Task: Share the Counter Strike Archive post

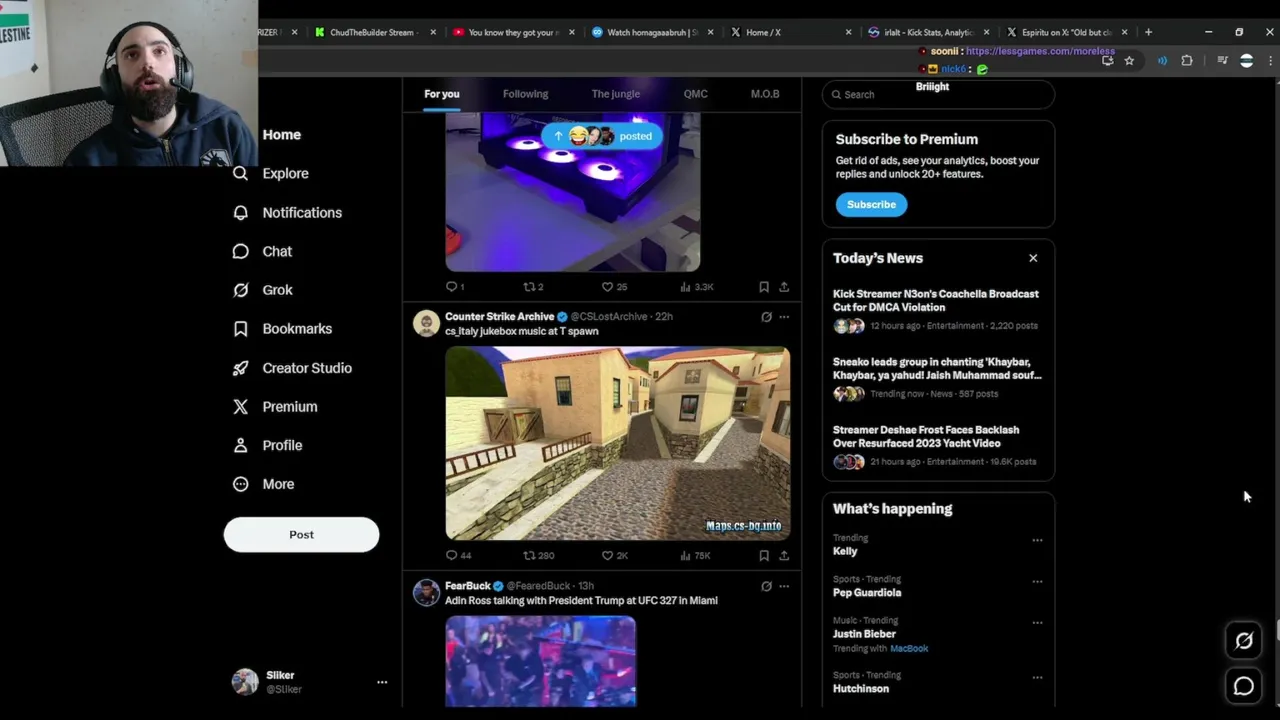Action: [x=784, y=555]
